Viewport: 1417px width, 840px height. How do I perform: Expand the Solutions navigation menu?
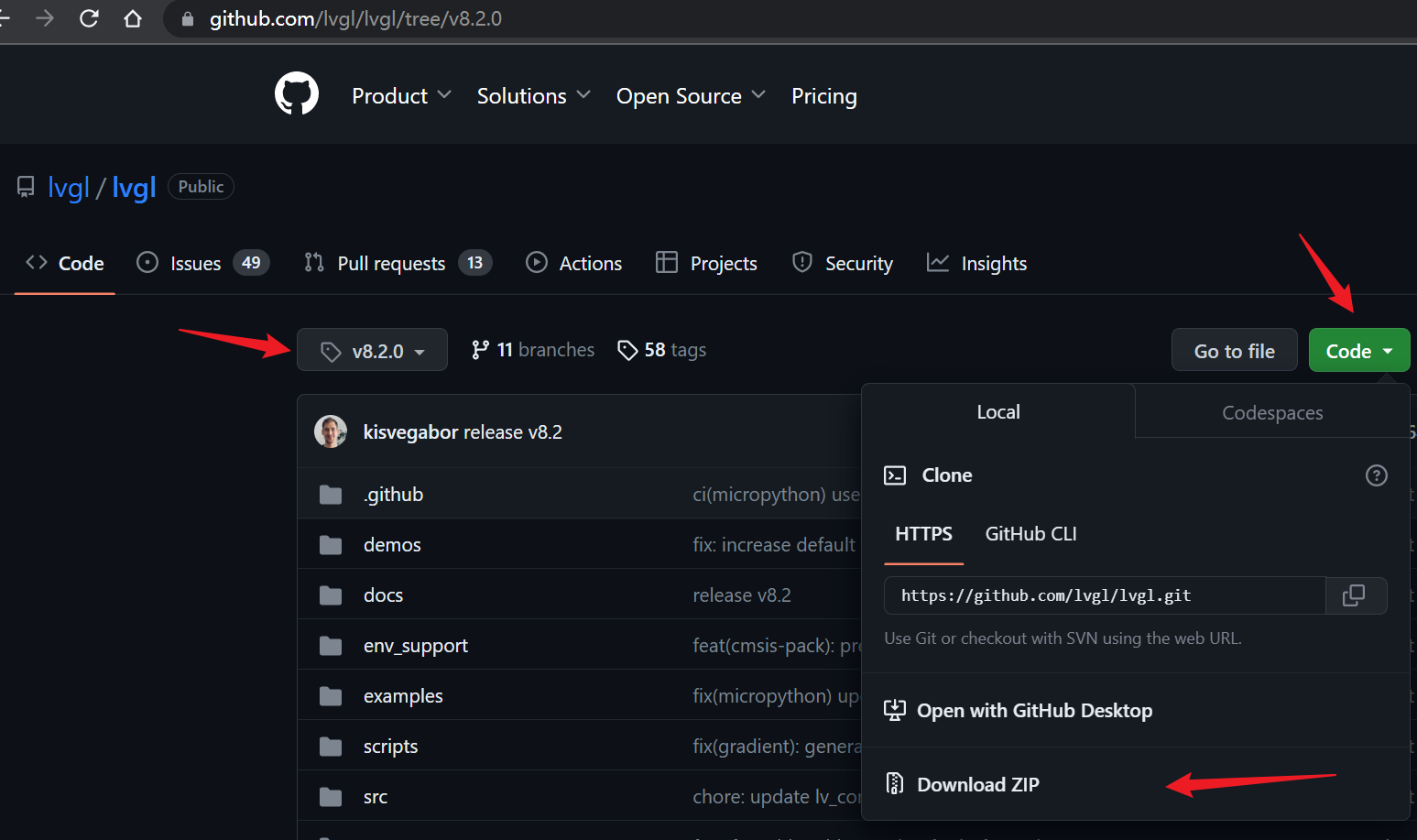(x=533, y=96)
